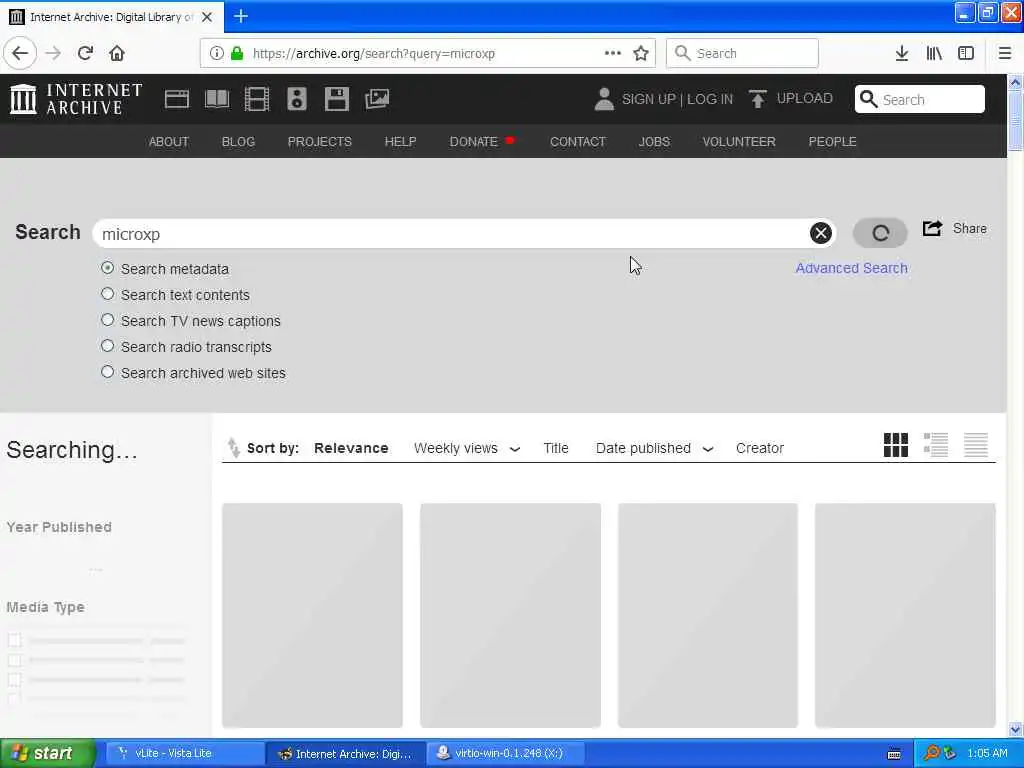The width and height of the screenshot is (1024, 768).
Task: Bookmark this page with star
Action: click(641, 54)
